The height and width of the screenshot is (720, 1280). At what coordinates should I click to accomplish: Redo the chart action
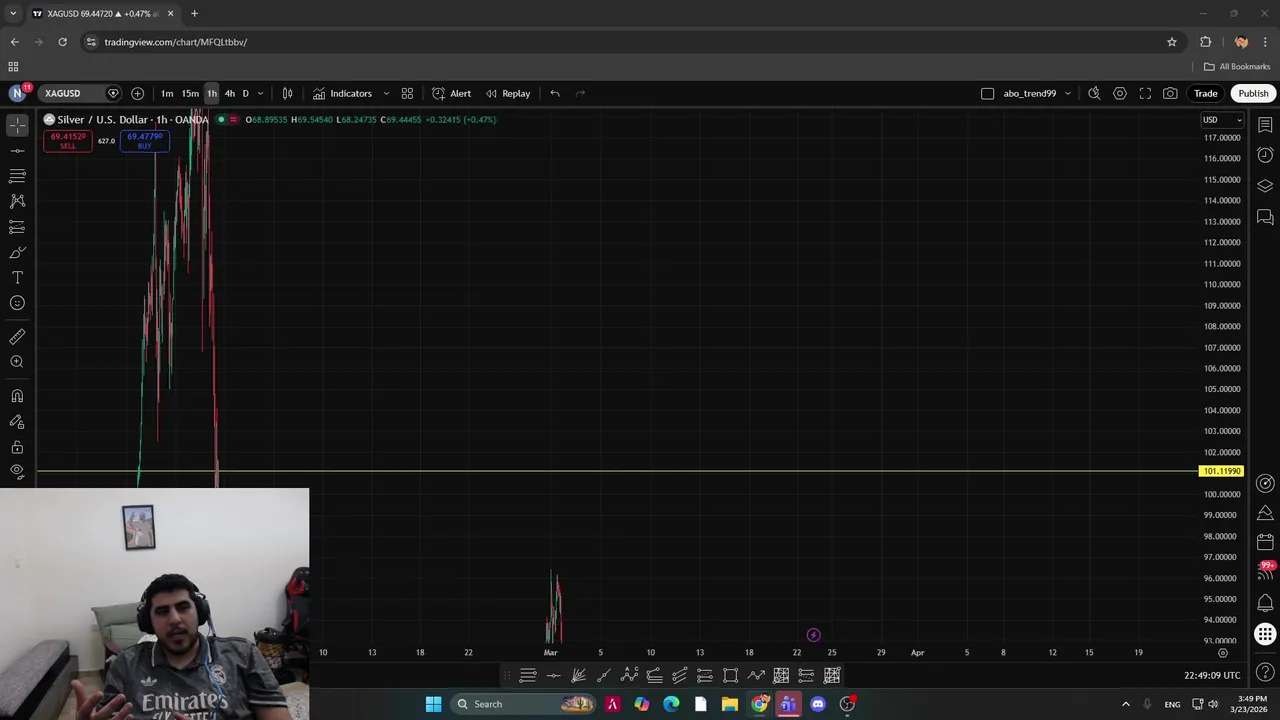click(580, 93)
